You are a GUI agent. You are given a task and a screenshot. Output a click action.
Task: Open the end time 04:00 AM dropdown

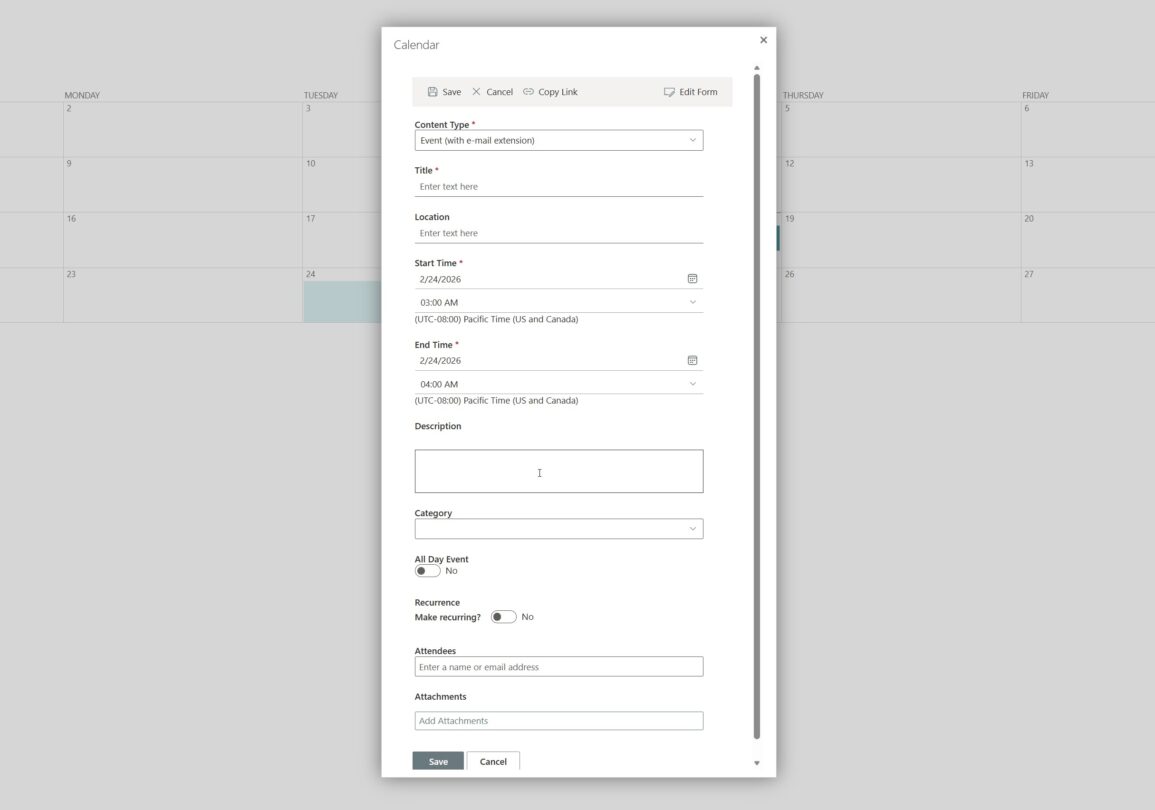[692, 383]
